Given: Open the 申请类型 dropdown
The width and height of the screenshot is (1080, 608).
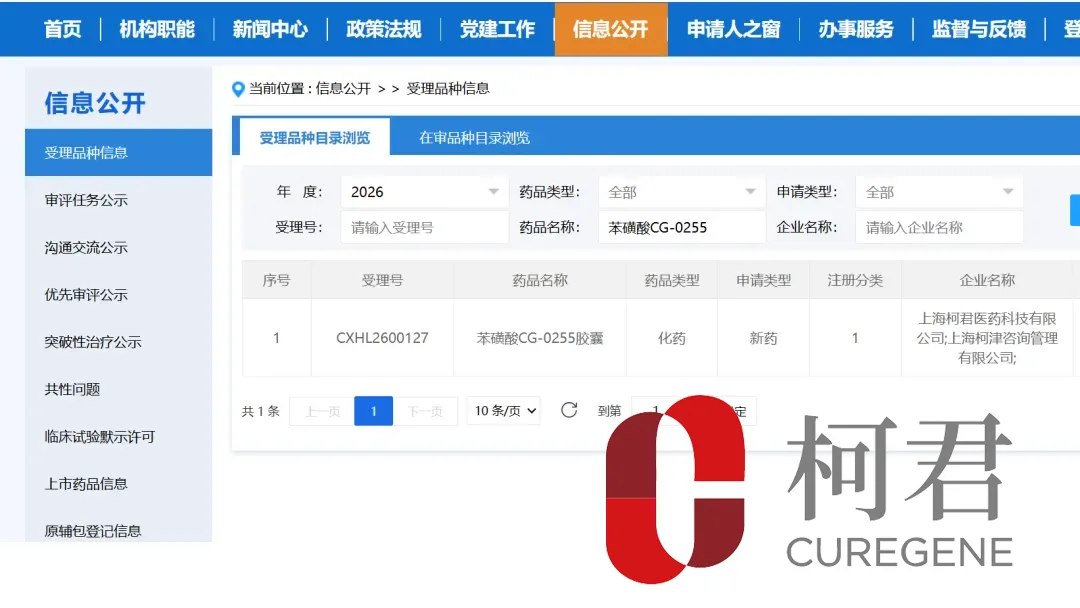Looking at the screenshot, I should pos(938,190).
